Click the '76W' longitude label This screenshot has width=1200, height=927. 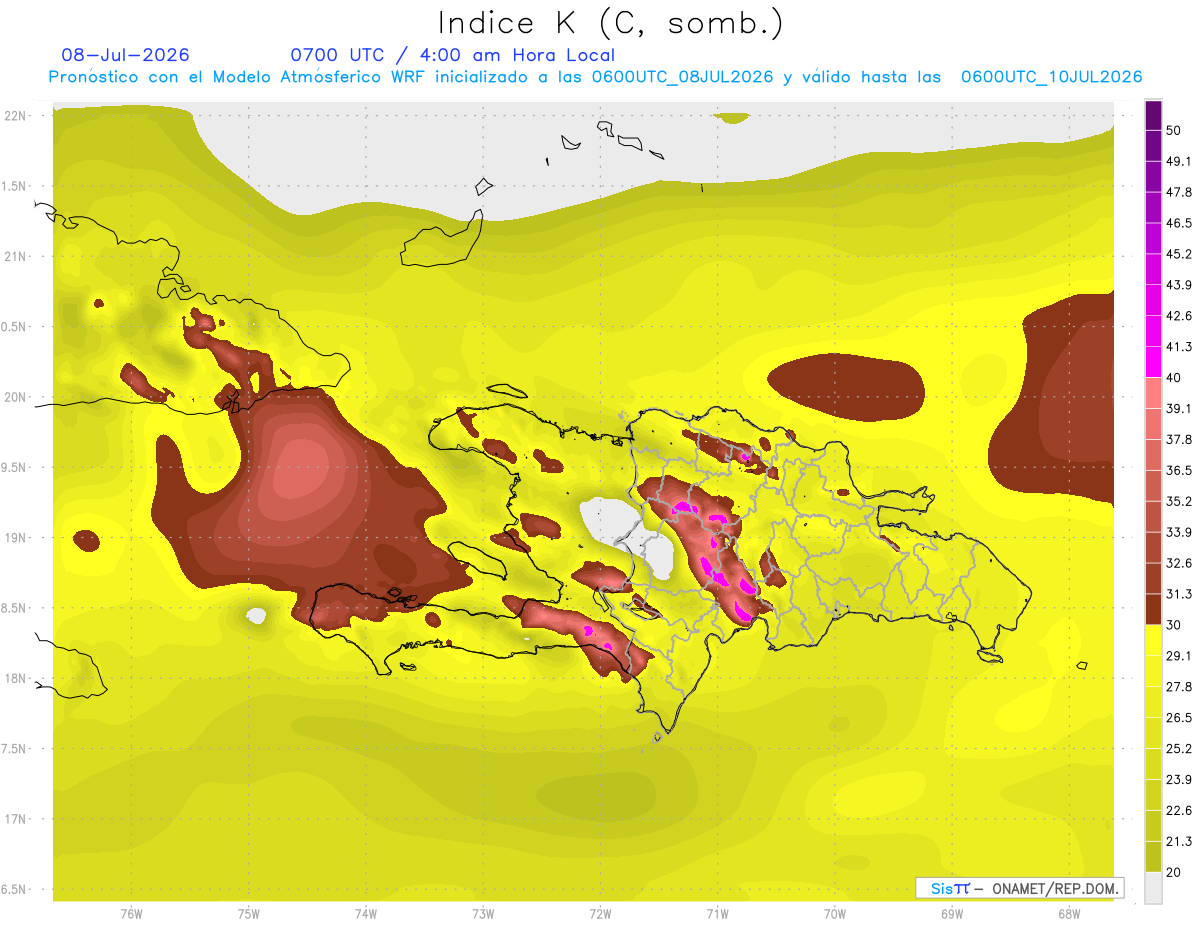click(131, 914)
